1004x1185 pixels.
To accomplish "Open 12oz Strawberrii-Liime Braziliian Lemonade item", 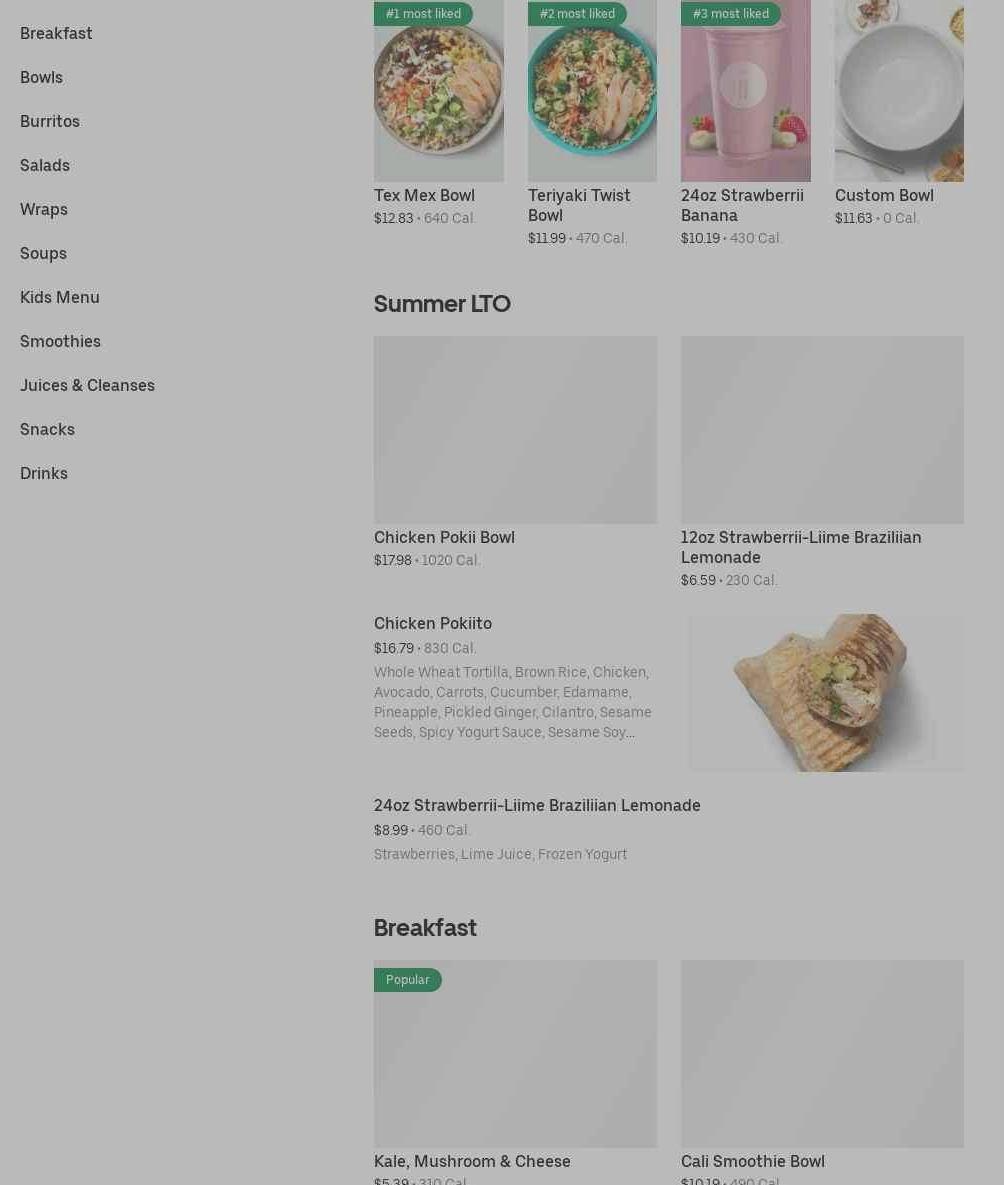I will point(801,547).
